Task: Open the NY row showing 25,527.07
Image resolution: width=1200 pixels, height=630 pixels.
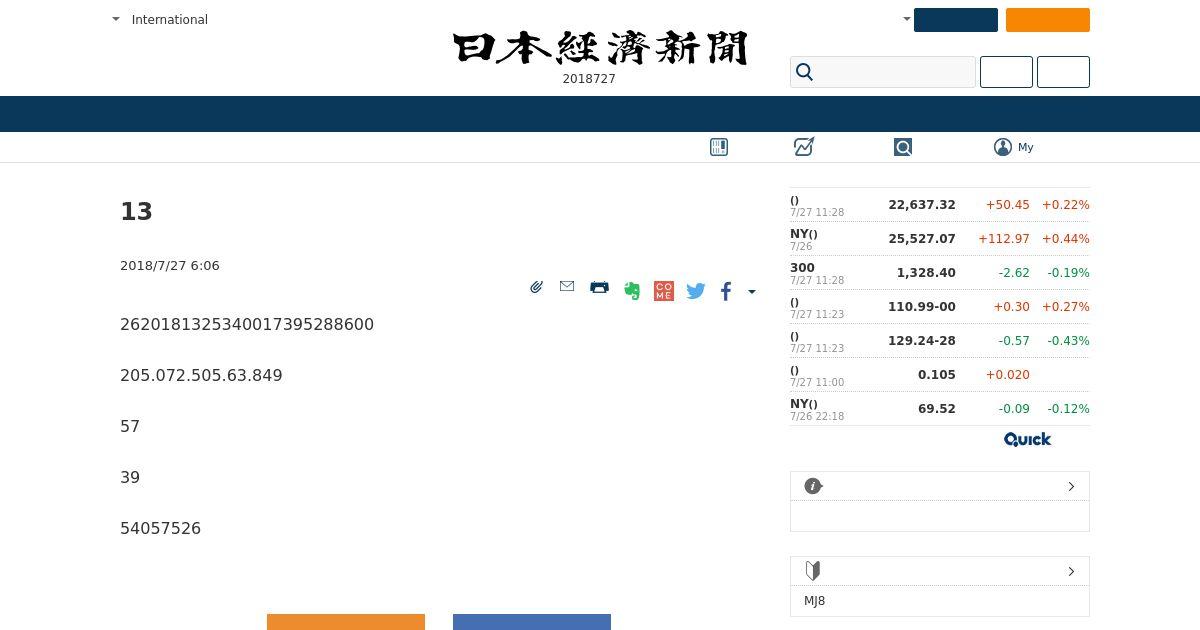Action: (x=940, y=239)
